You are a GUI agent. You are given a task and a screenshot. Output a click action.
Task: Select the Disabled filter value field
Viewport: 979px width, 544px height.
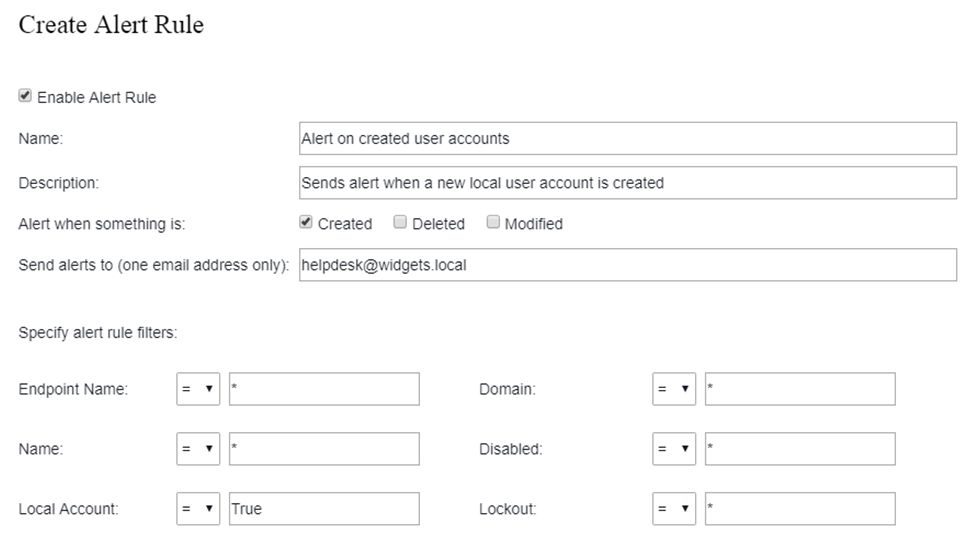pyautogui.click(x=800, y=449)
